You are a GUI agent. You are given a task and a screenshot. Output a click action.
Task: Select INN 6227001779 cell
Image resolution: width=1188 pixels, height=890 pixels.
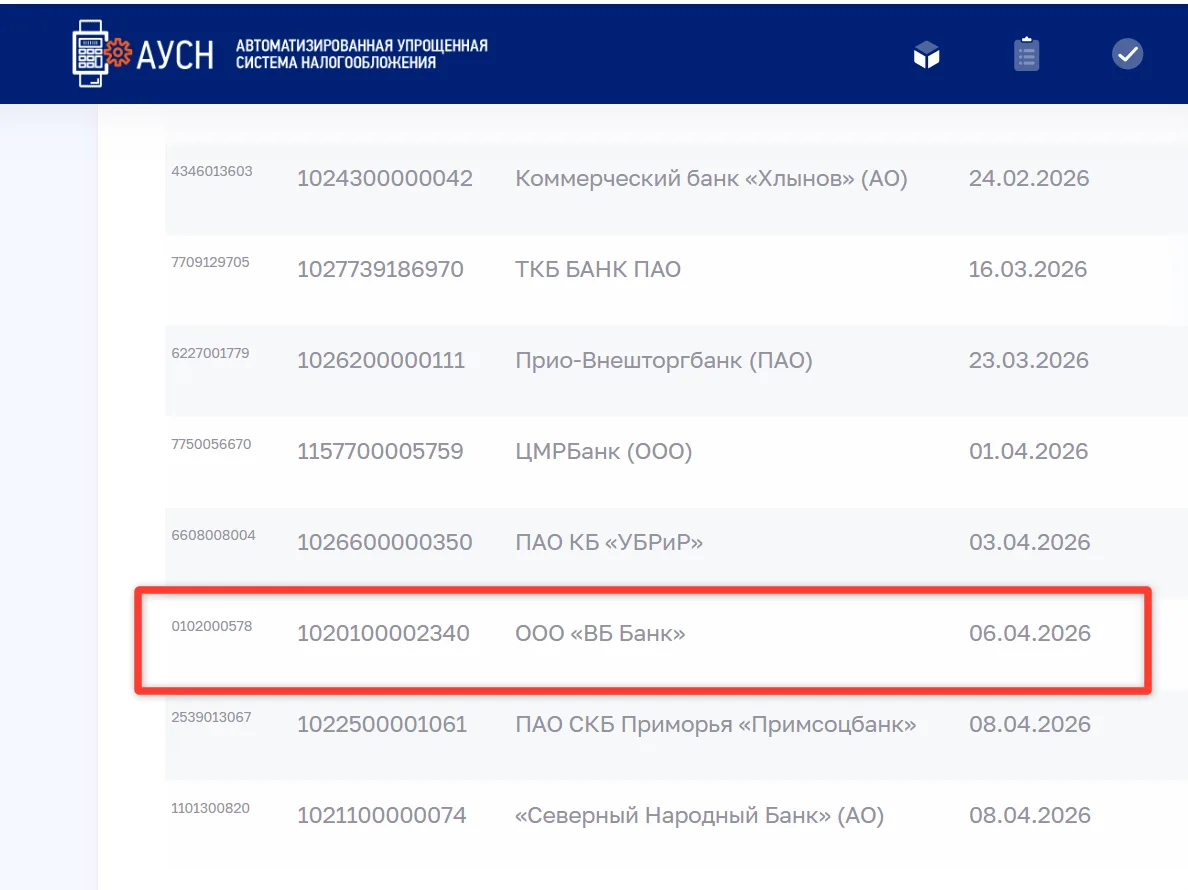pos(210,353)
